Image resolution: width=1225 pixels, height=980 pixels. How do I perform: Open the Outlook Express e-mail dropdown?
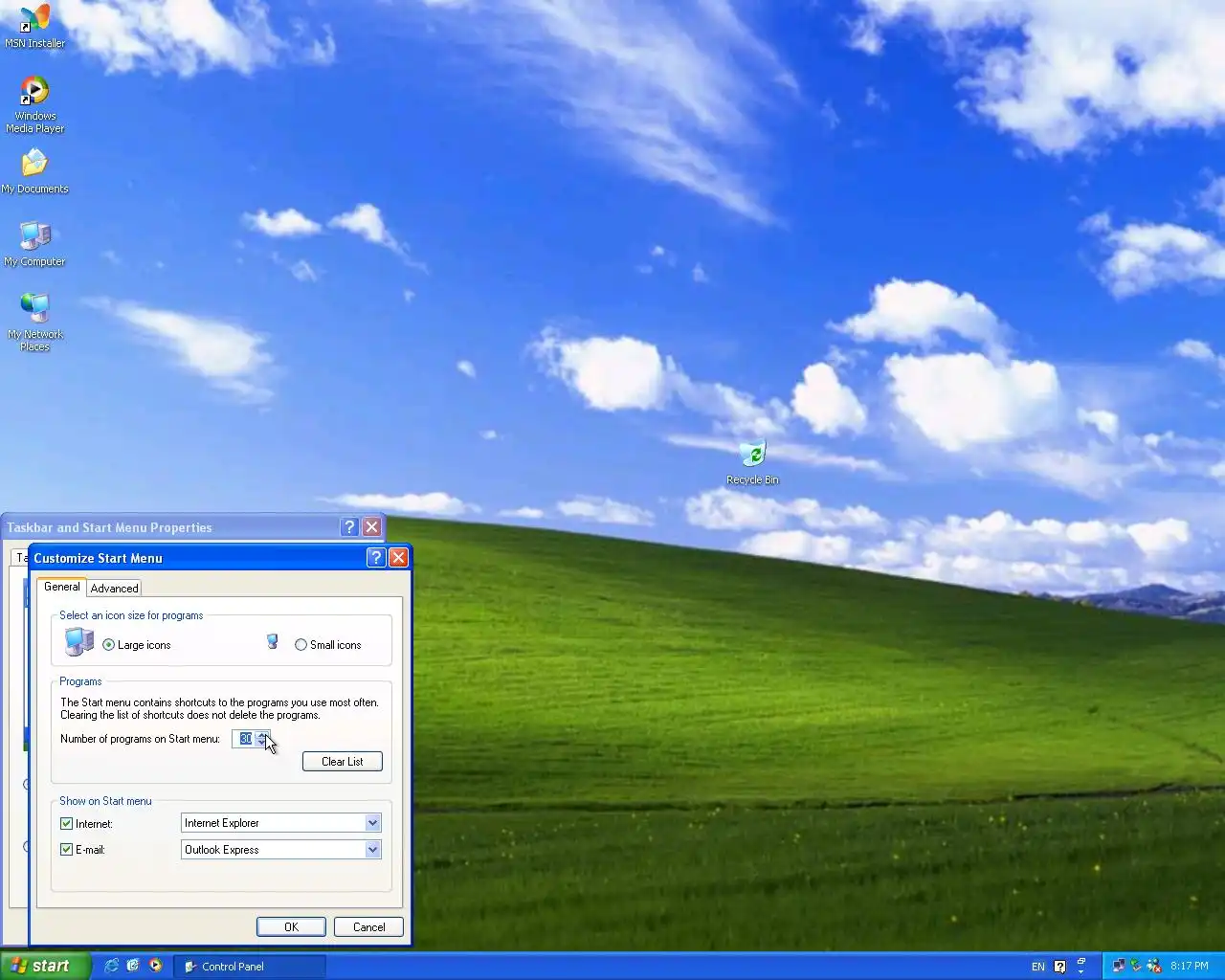(x=372, y=850)
